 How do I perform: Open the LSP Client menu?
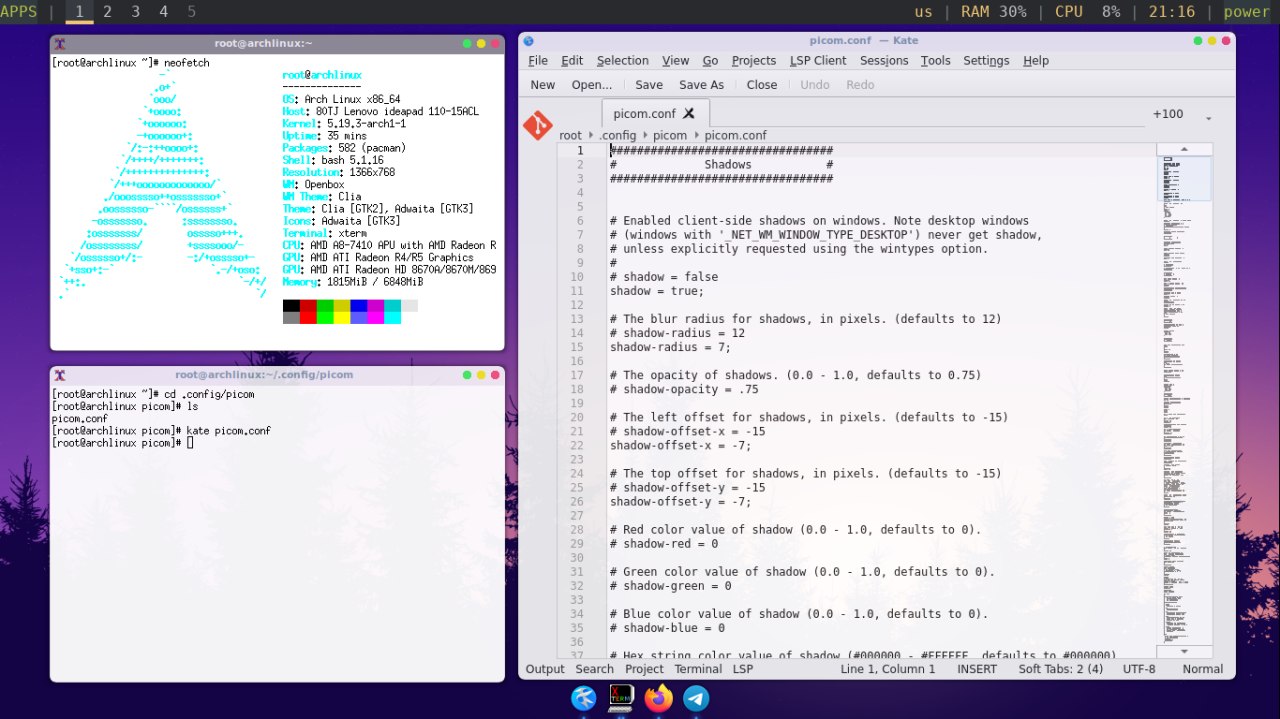coord(817,61)
